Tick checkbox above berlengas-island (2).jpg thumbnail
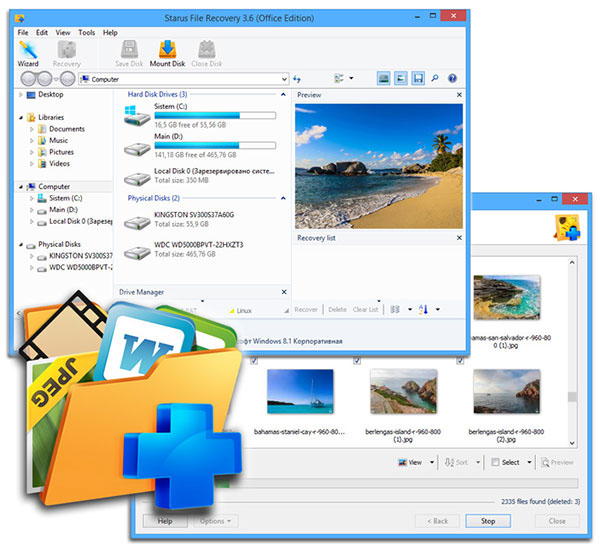 tap(460, 360)
